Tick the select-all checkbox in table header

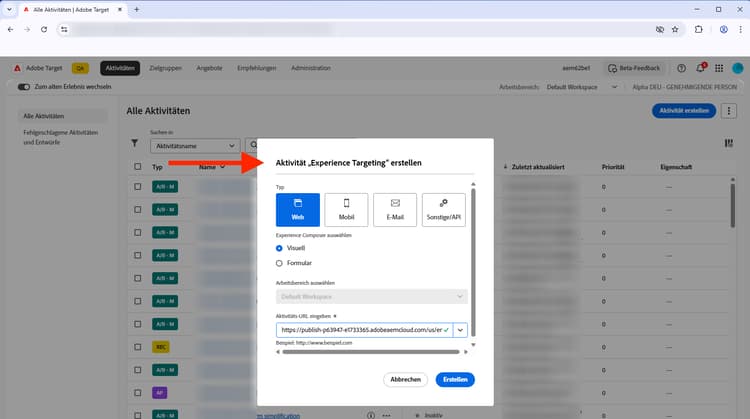coord(138,166)
